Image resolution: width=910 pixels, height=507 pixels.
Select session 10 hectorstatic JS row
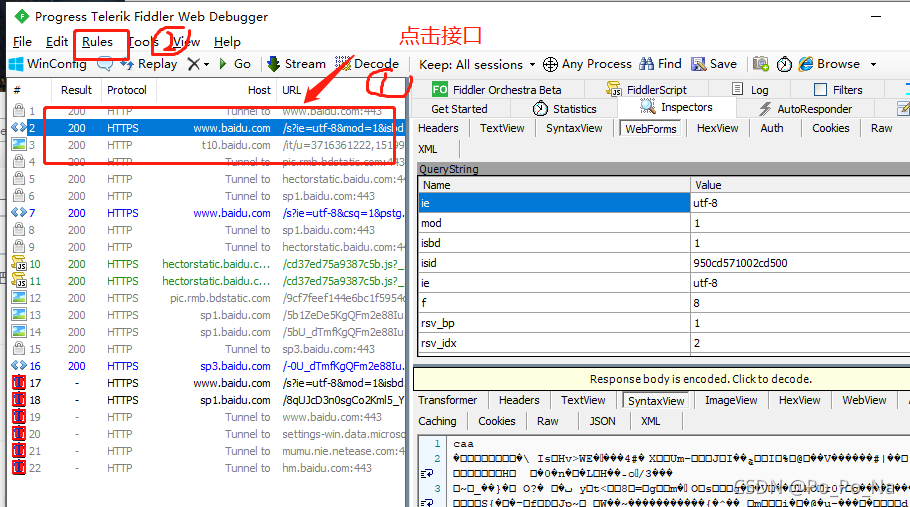[x=208, y=264]
